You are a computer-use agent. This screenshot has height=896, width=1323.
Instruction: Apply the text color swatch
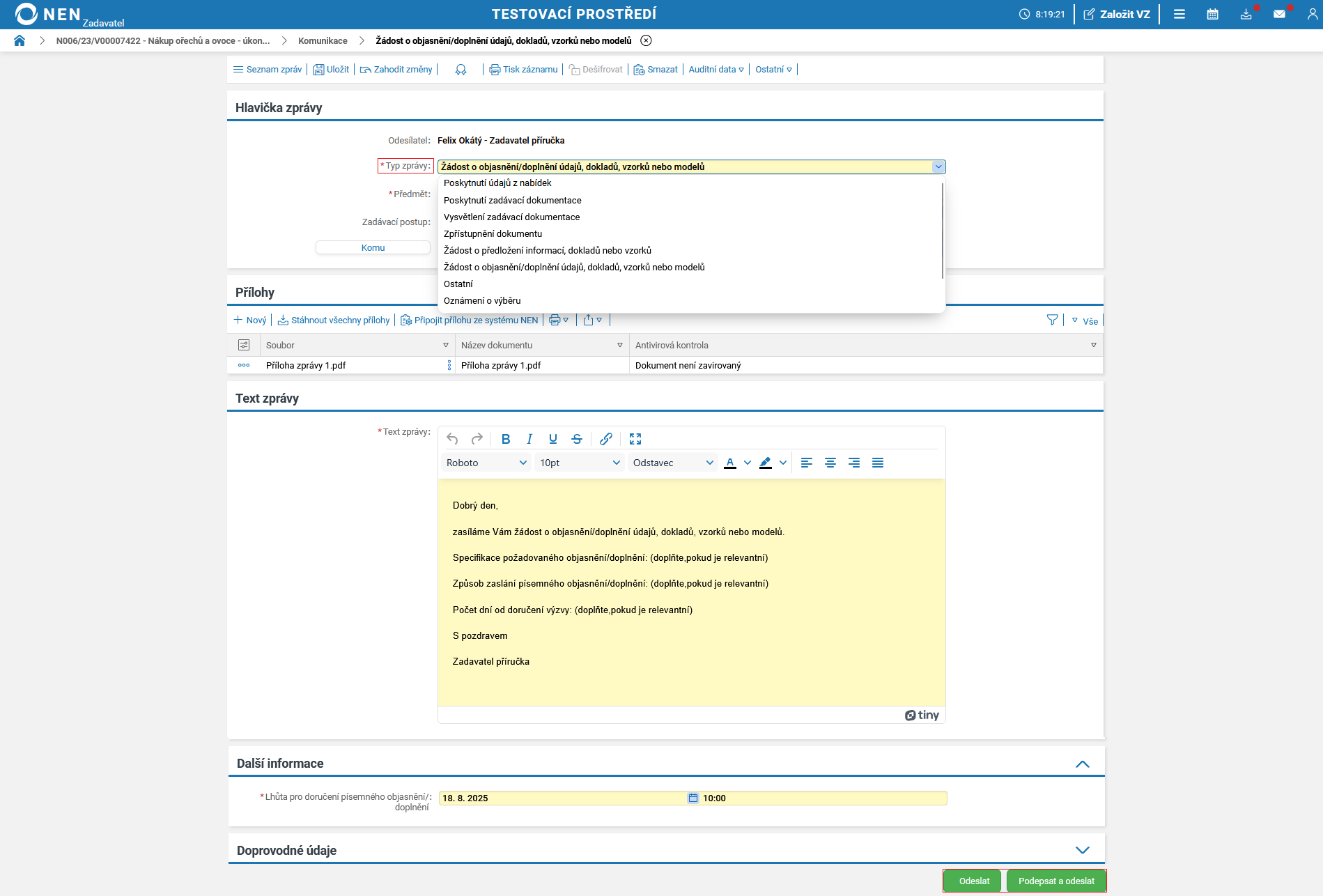[x=730, y=463]
